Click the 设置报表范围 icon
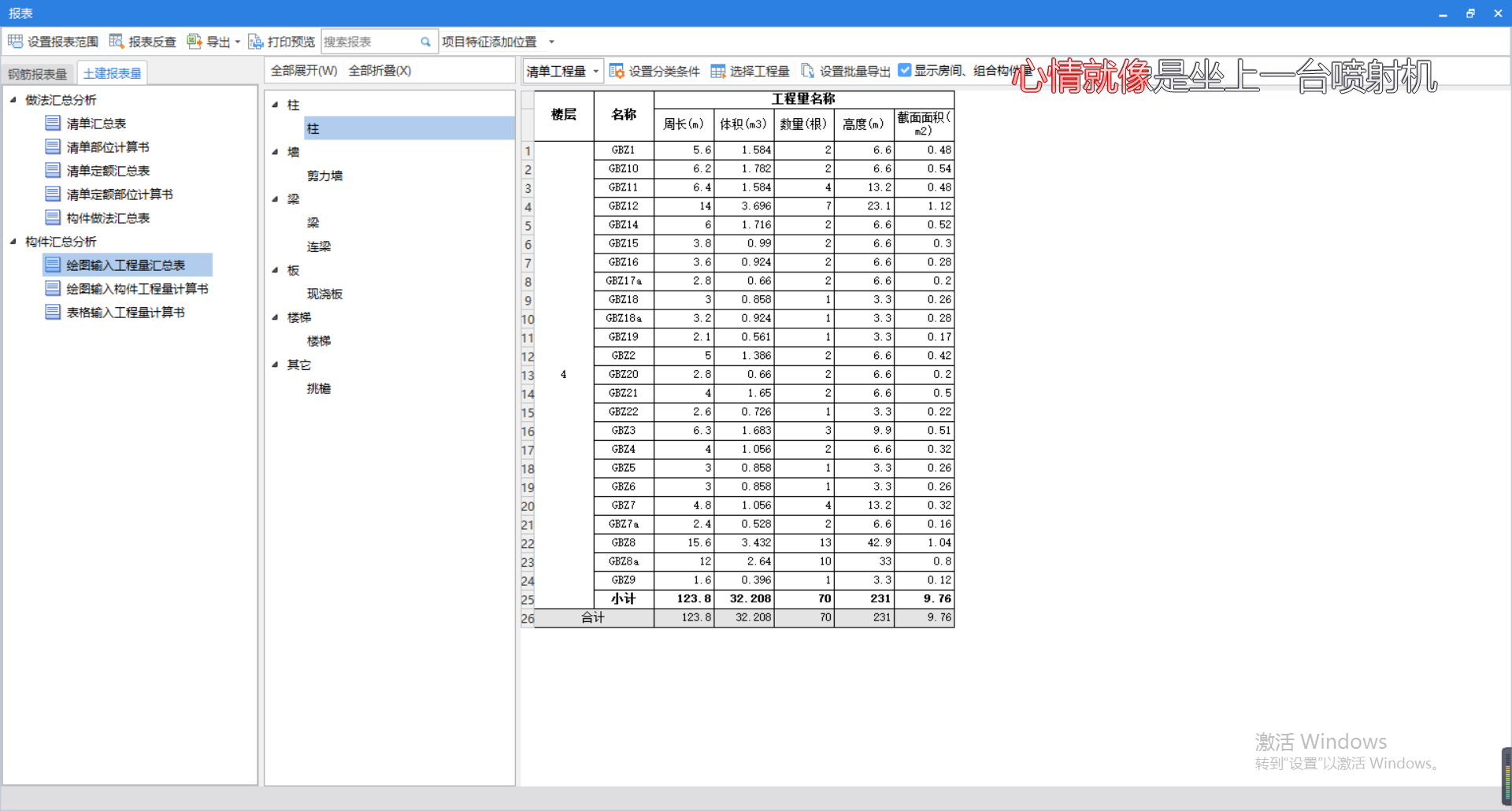The width and height of the screenshot is (1512, 811). pyautogui.click(x=15, y=41)
